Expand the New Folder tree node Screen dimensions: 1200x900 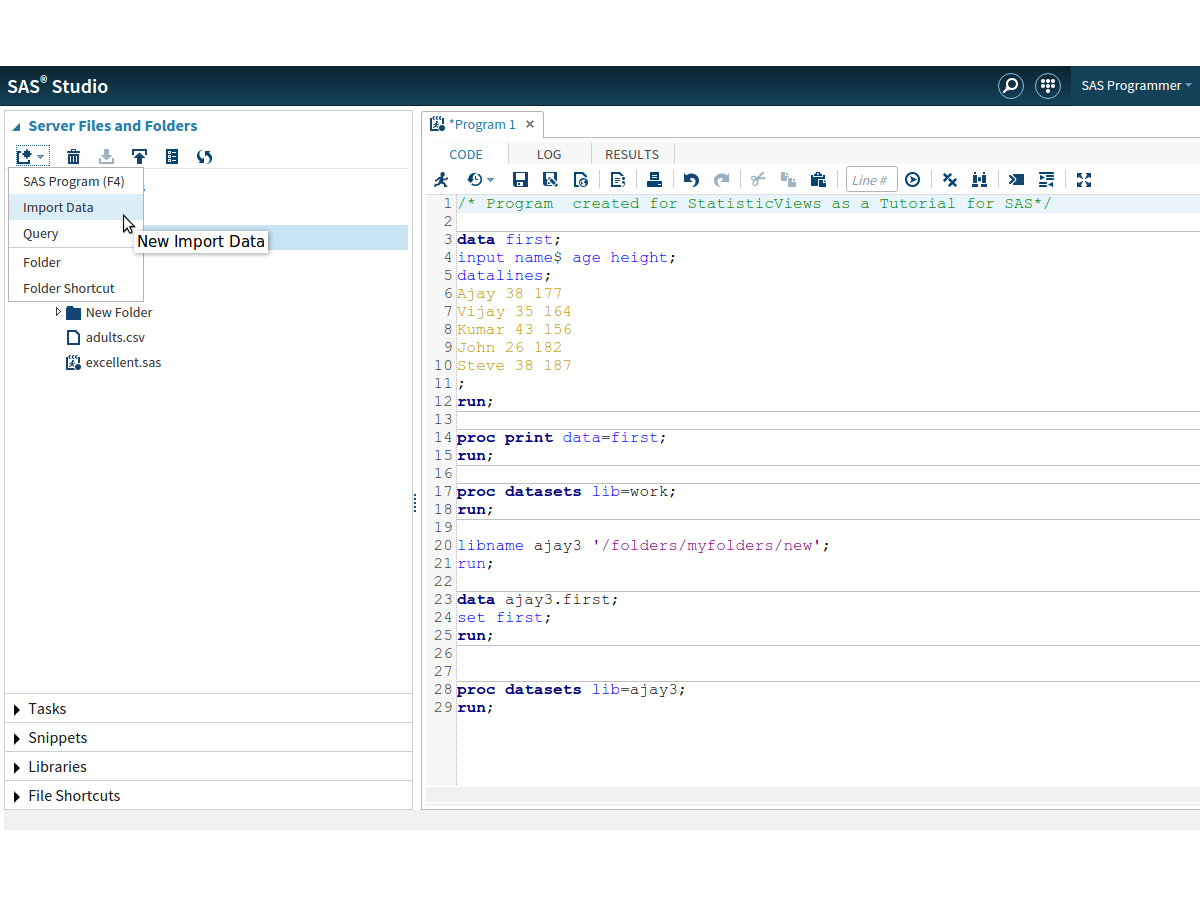pos(58,312)
